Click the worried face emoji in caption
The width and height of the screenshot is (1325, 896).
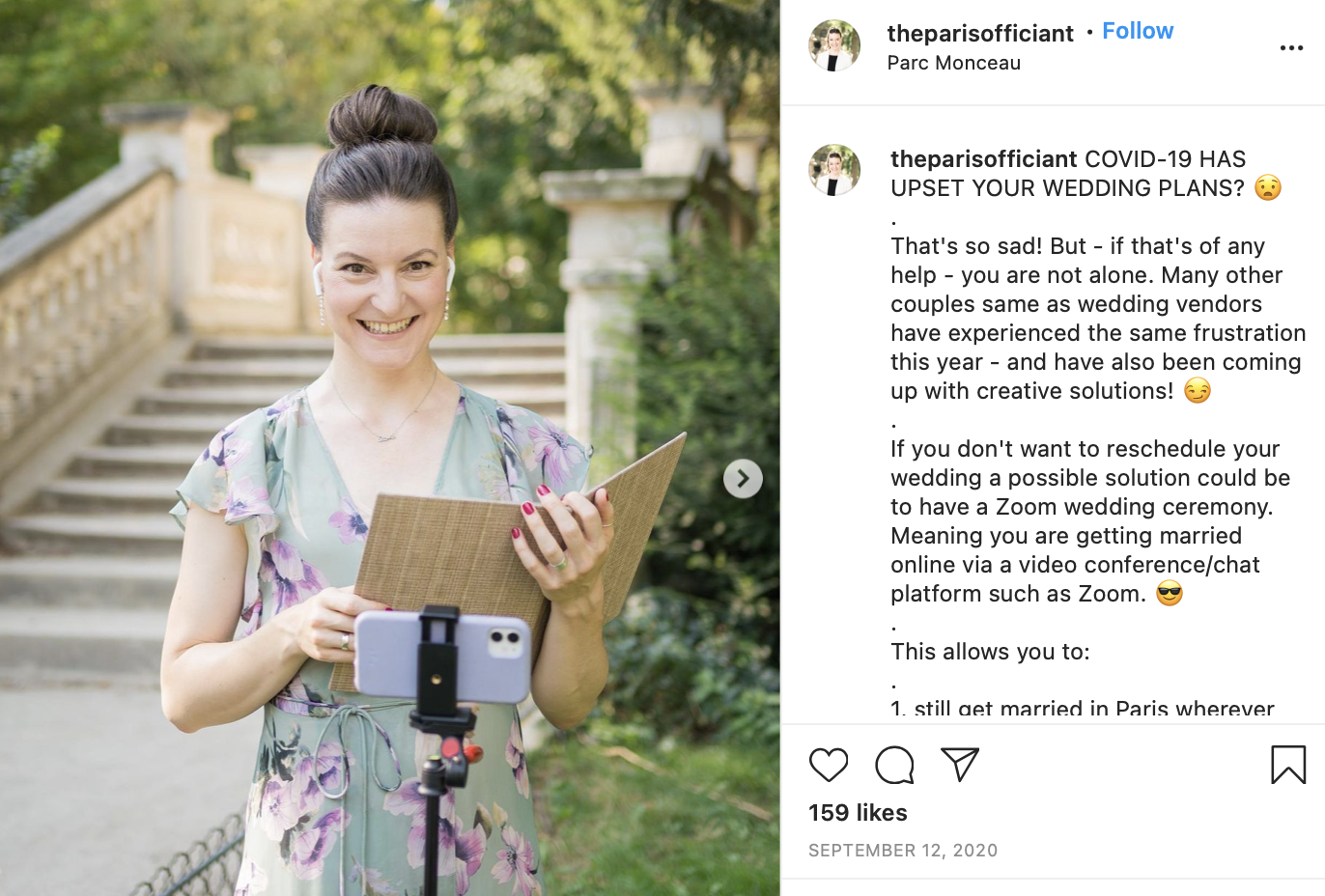tap(1268, 187)
